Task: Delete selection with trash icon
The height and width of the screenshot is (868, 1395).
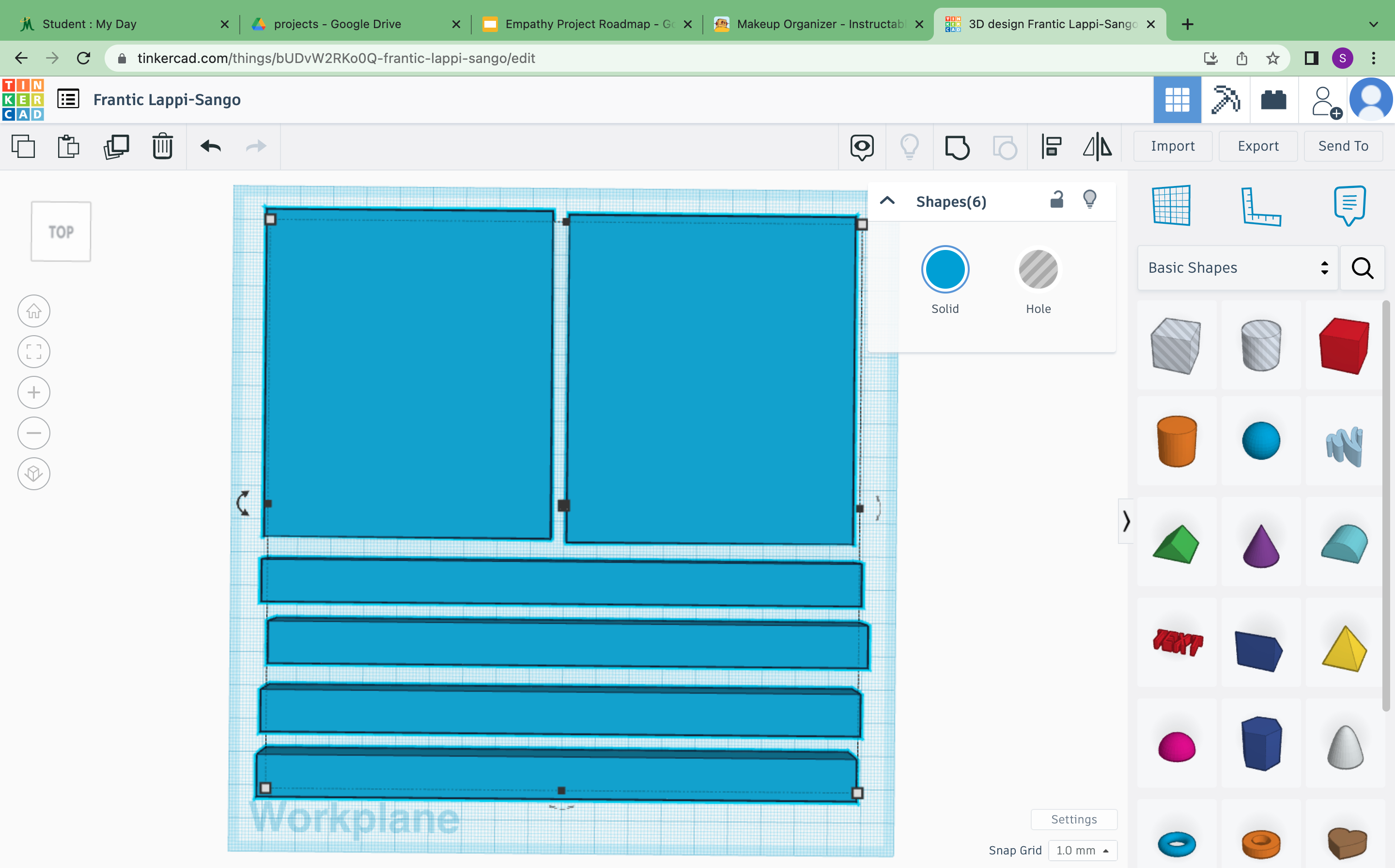Action: [x=162, y=146]
